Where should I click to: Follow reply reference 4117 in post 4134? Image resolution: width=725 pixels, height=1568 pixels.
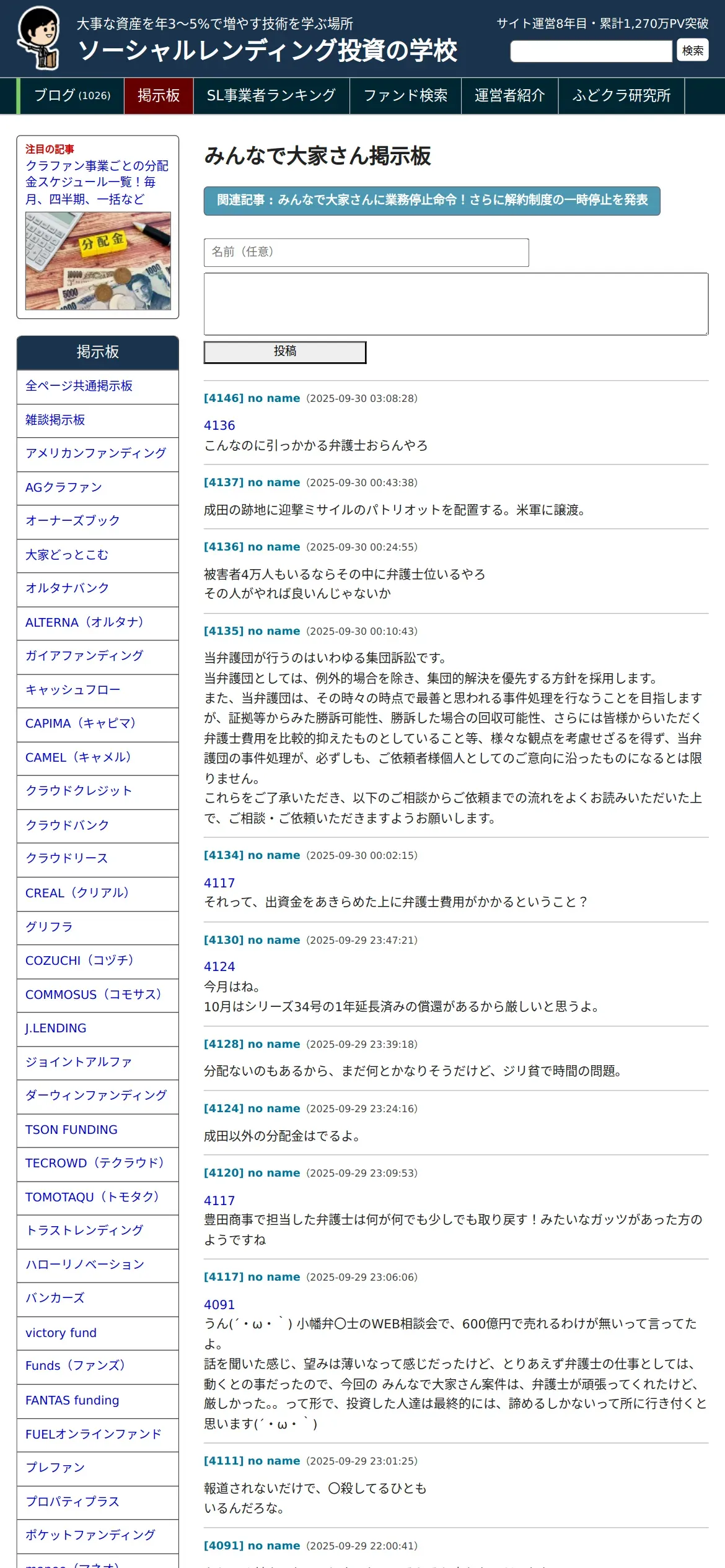(x=219, y=882)
